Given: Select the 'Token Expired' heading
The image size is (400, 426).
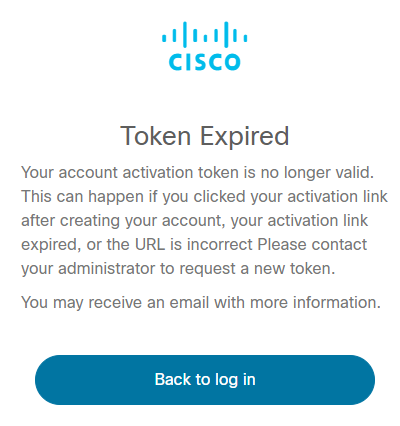Looking at the screenshot, I should pyautogui.click(x=204, y=136).
